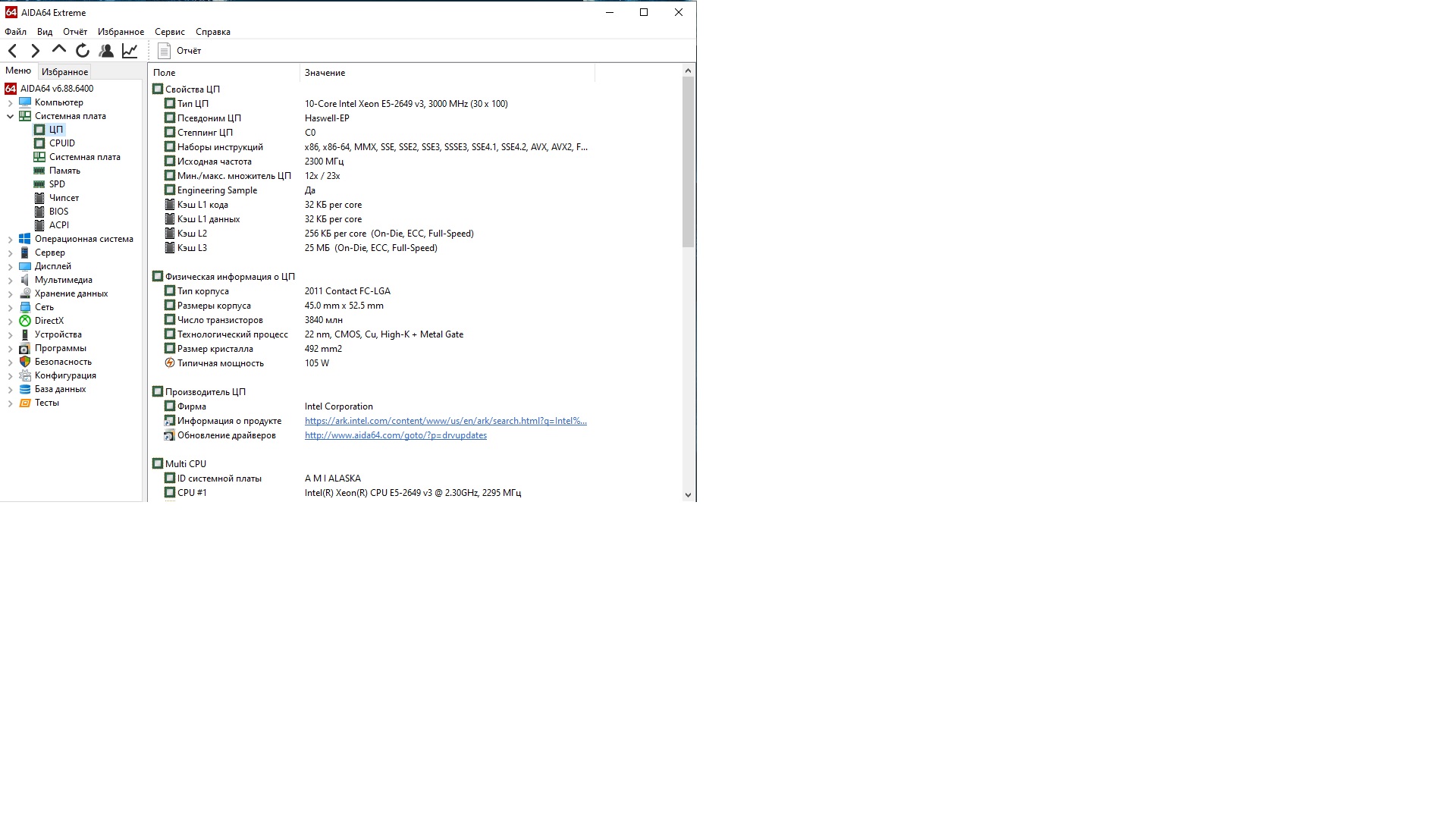This screenshot has width=1456, height=819.
Task: Click the Refresh toolbar icon
Action: pyautogui.click(x=83, y=51)
